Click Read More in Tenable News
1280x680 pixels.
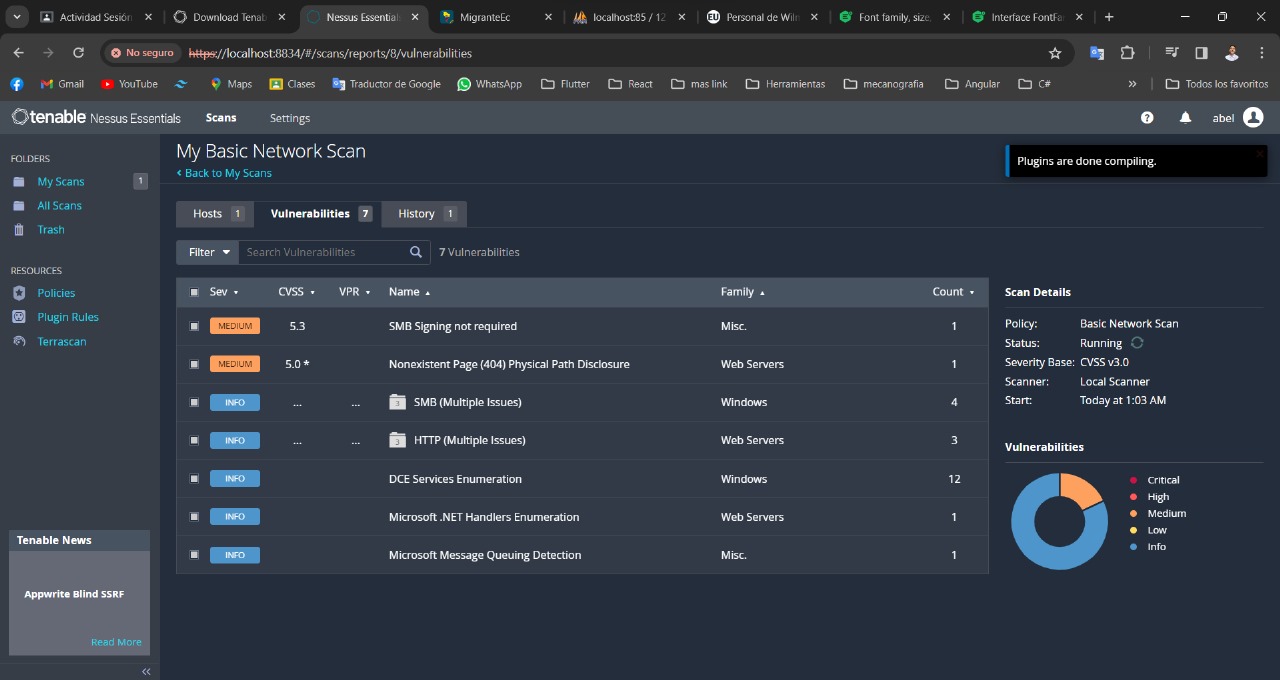tap(116, 642)
